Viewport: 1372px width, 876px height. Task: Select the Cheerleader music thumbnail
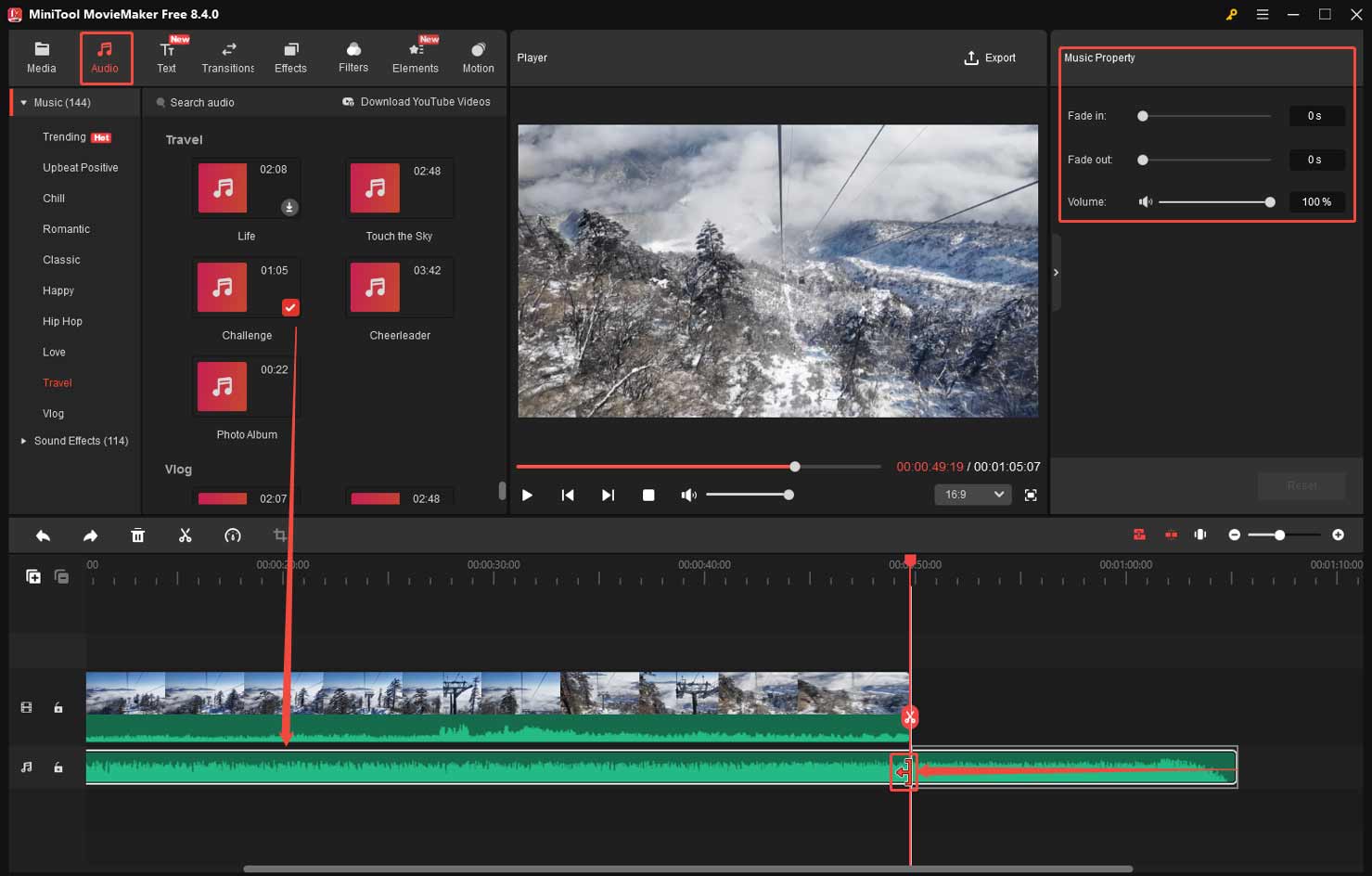tap(375, 288)
